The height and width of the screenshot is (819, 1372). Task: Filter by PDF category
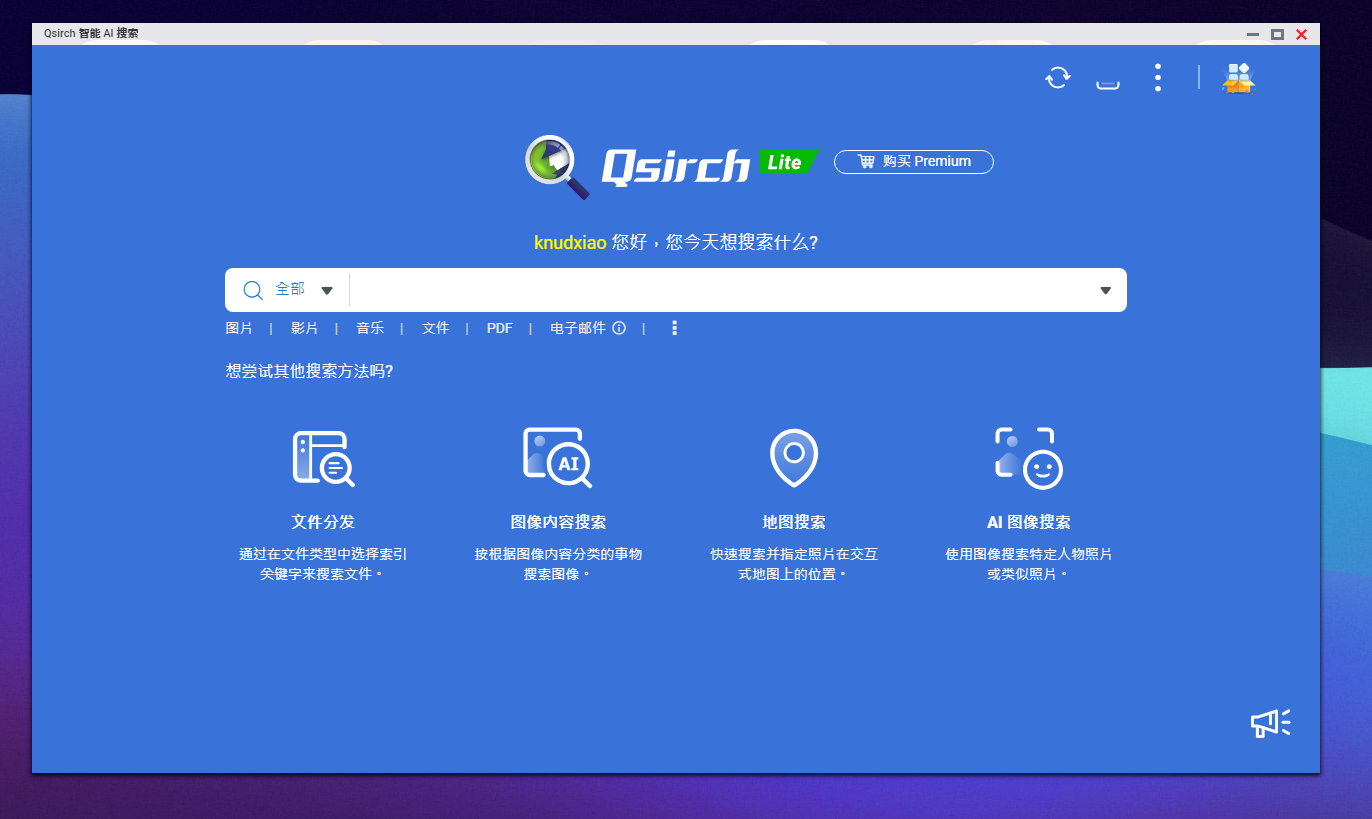pyautogui.click(x=500, y=328)
